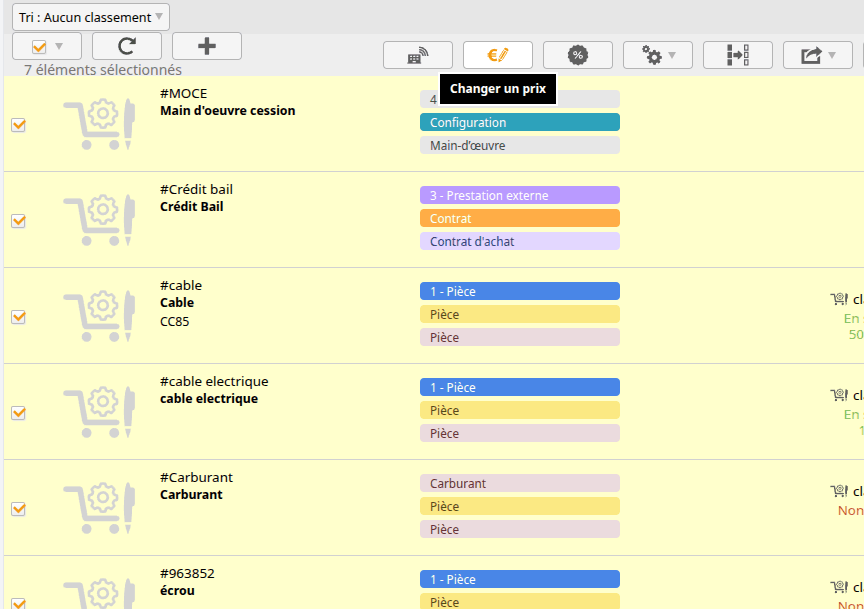Click the Main d'oeuvre cession title
This screenshot has height=609, width=864.
(x=228, y=111)
